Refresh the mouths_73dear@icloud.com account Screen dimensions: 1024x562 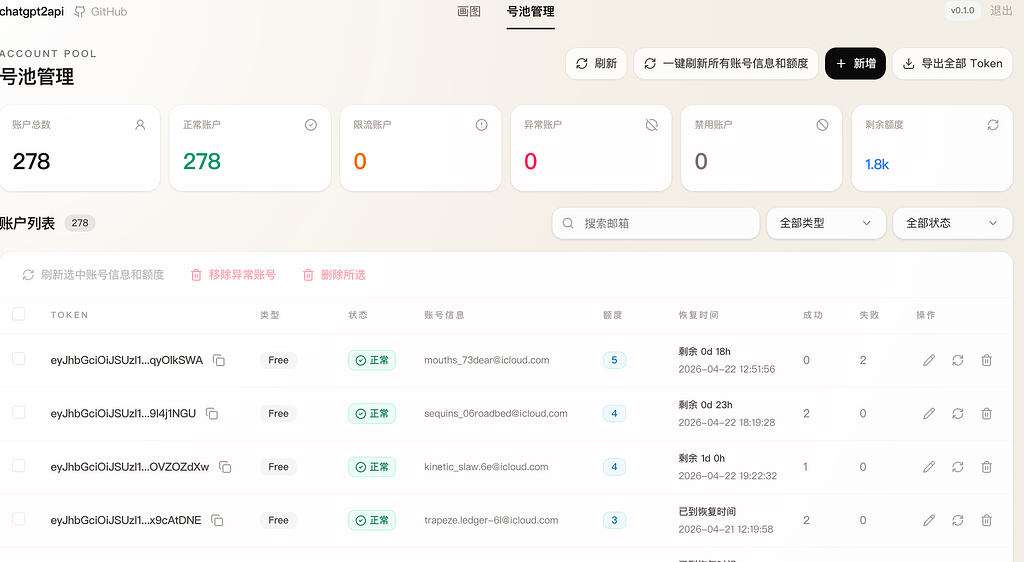957,360
